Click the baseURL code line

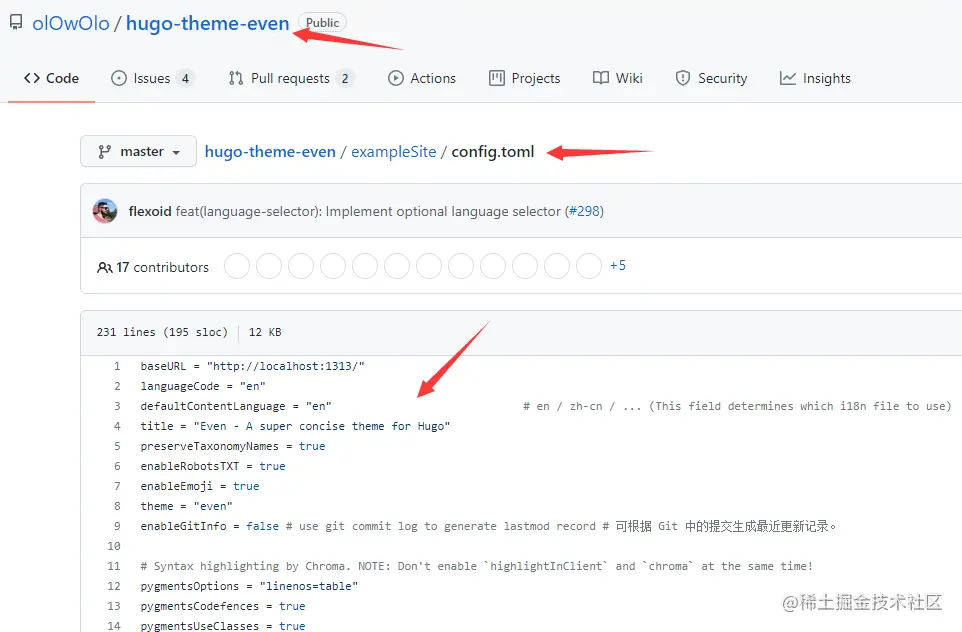252,366
